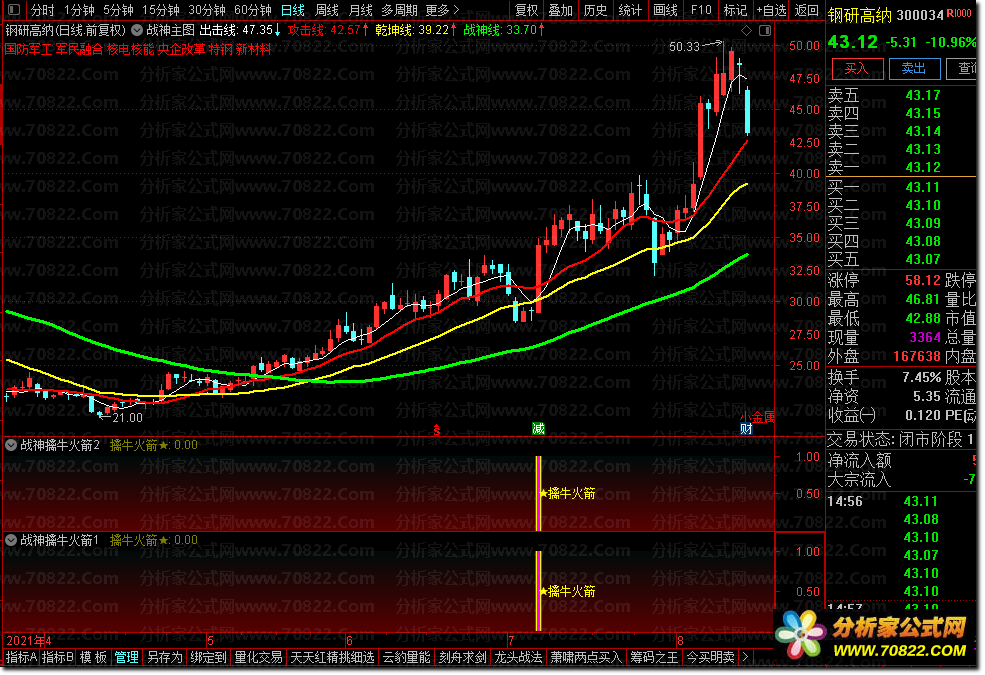Select the 月线 monthly period
This screenshot has width=985, height=675.
tap(361, 10)
